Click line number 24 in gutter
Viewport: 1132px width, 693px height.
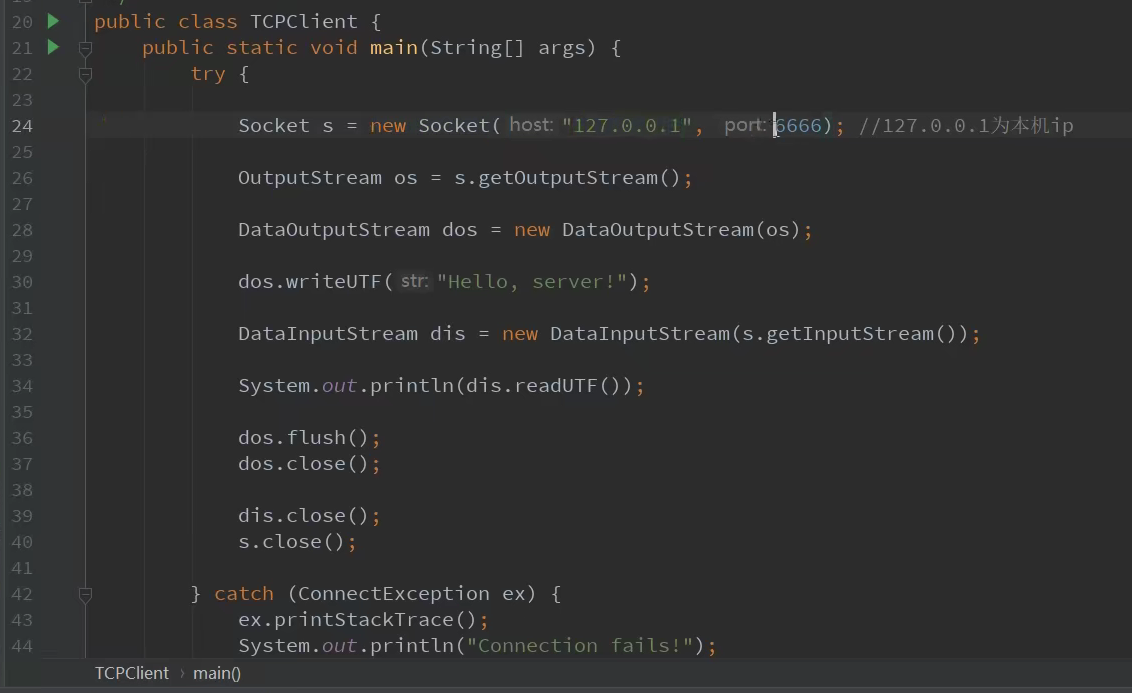click(x=22, y=126)
